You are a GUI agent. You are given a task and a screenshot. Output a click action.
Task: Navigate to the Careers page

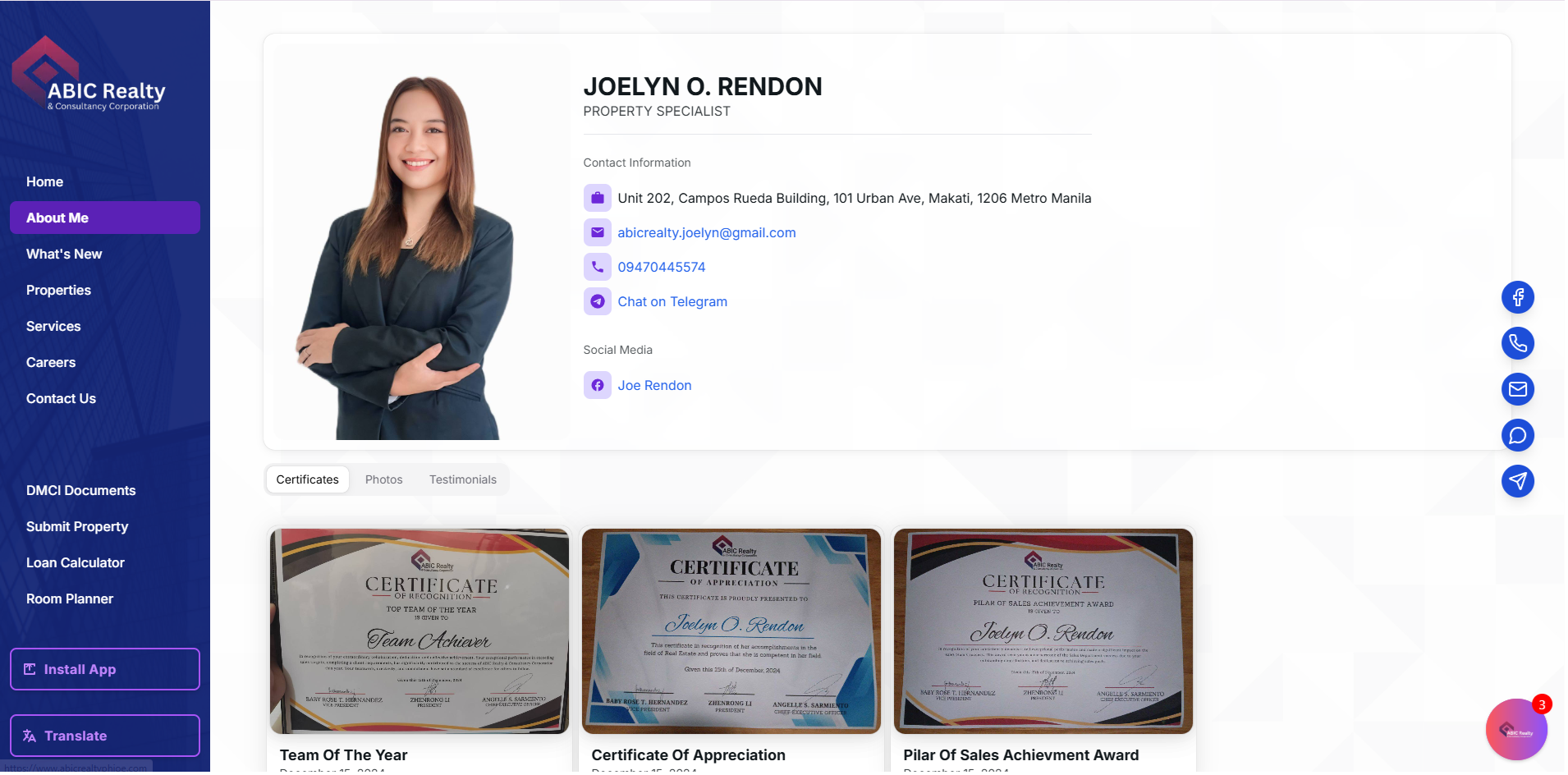[51, 362]
